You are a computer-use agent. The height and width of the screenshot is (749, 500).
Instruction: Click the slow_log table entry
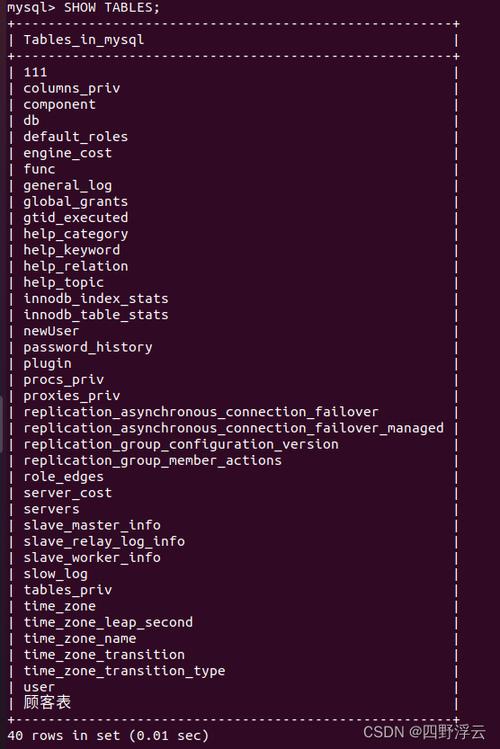pyautogui.click(x=55, y=574)
